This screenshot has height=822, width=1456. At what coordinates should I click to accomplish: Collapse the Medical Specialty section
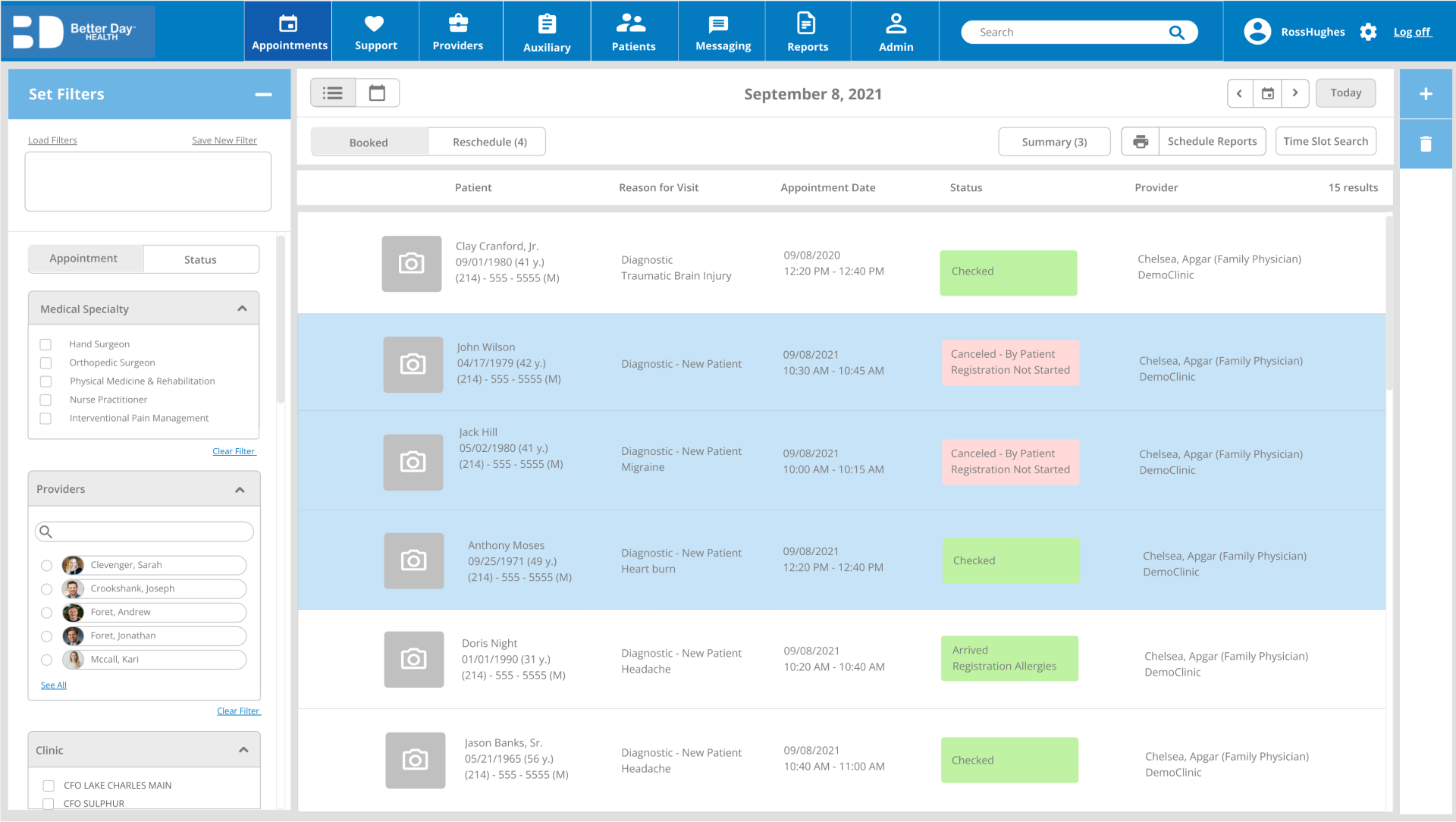[x=242, y=309]
